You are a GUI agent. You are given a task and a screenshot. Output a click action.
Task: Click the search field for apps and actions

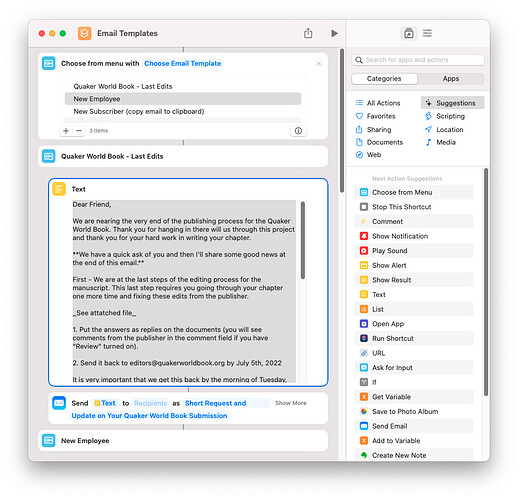418,60
